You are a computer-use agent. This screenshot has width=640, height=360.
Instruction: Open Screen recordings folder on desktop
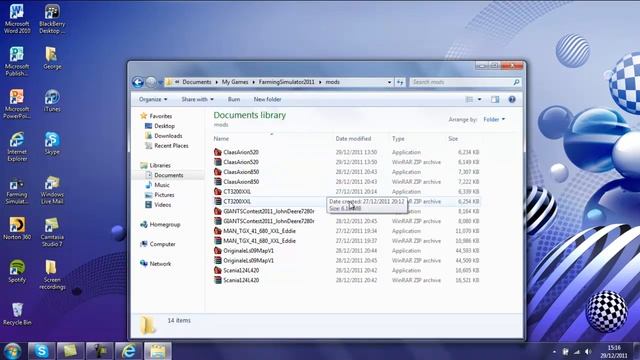point(52,275)
